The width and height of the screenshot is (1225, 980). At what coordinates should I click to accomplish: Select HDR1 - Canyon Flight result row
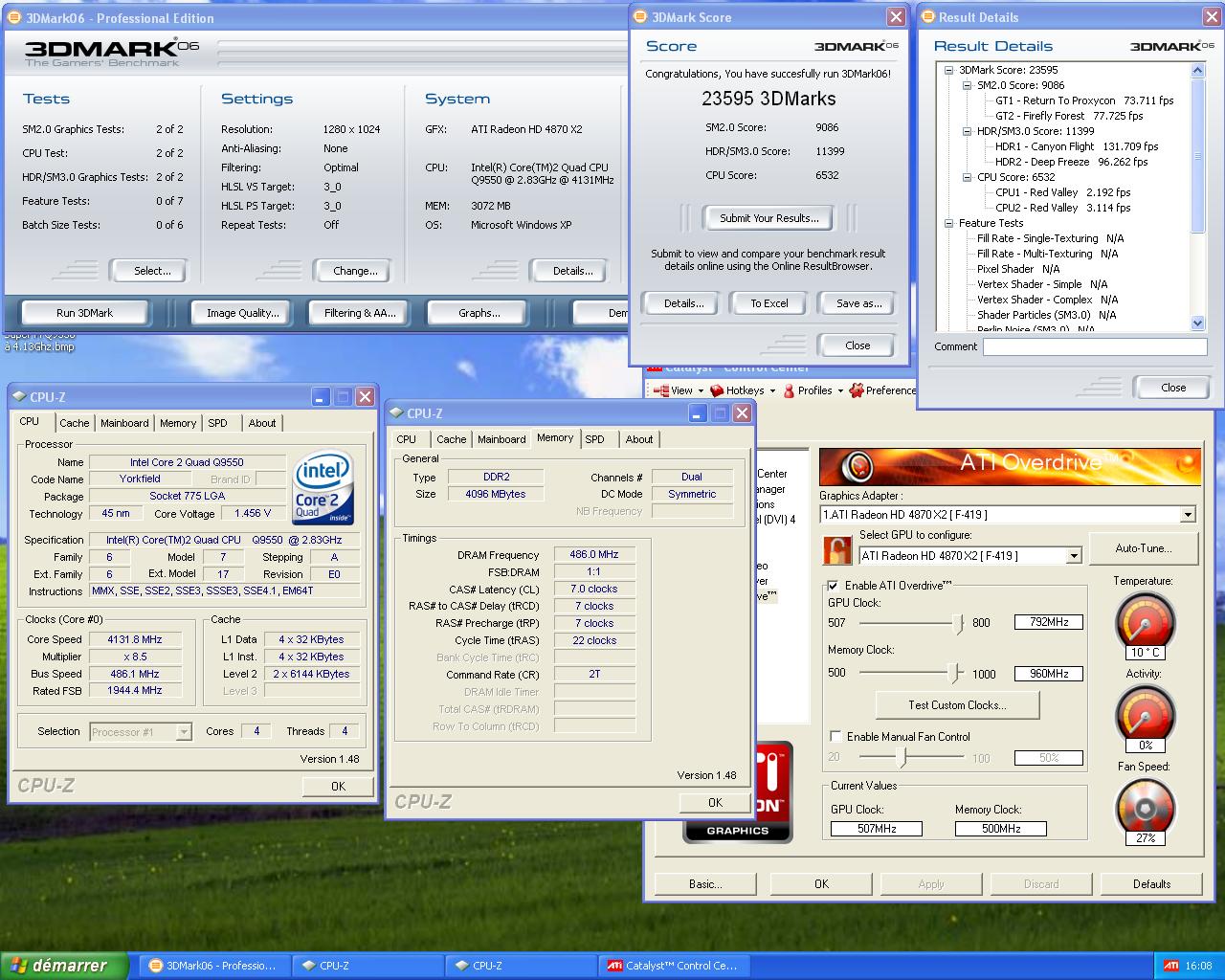click(1077, 146)
